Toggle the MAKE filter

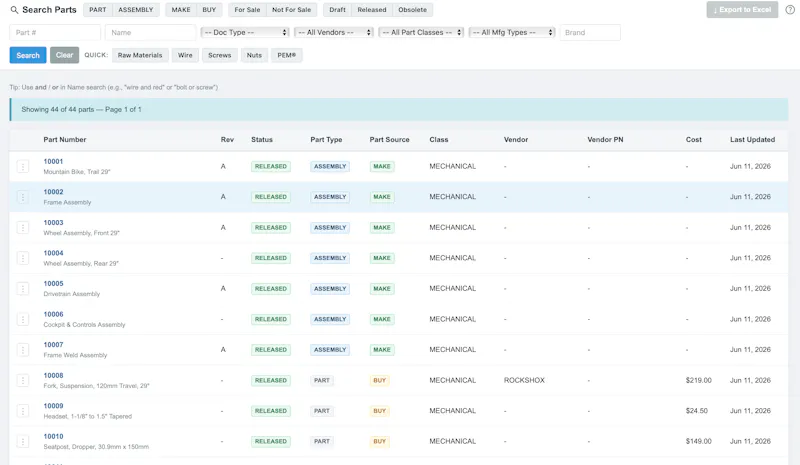(x=181, y=10)
